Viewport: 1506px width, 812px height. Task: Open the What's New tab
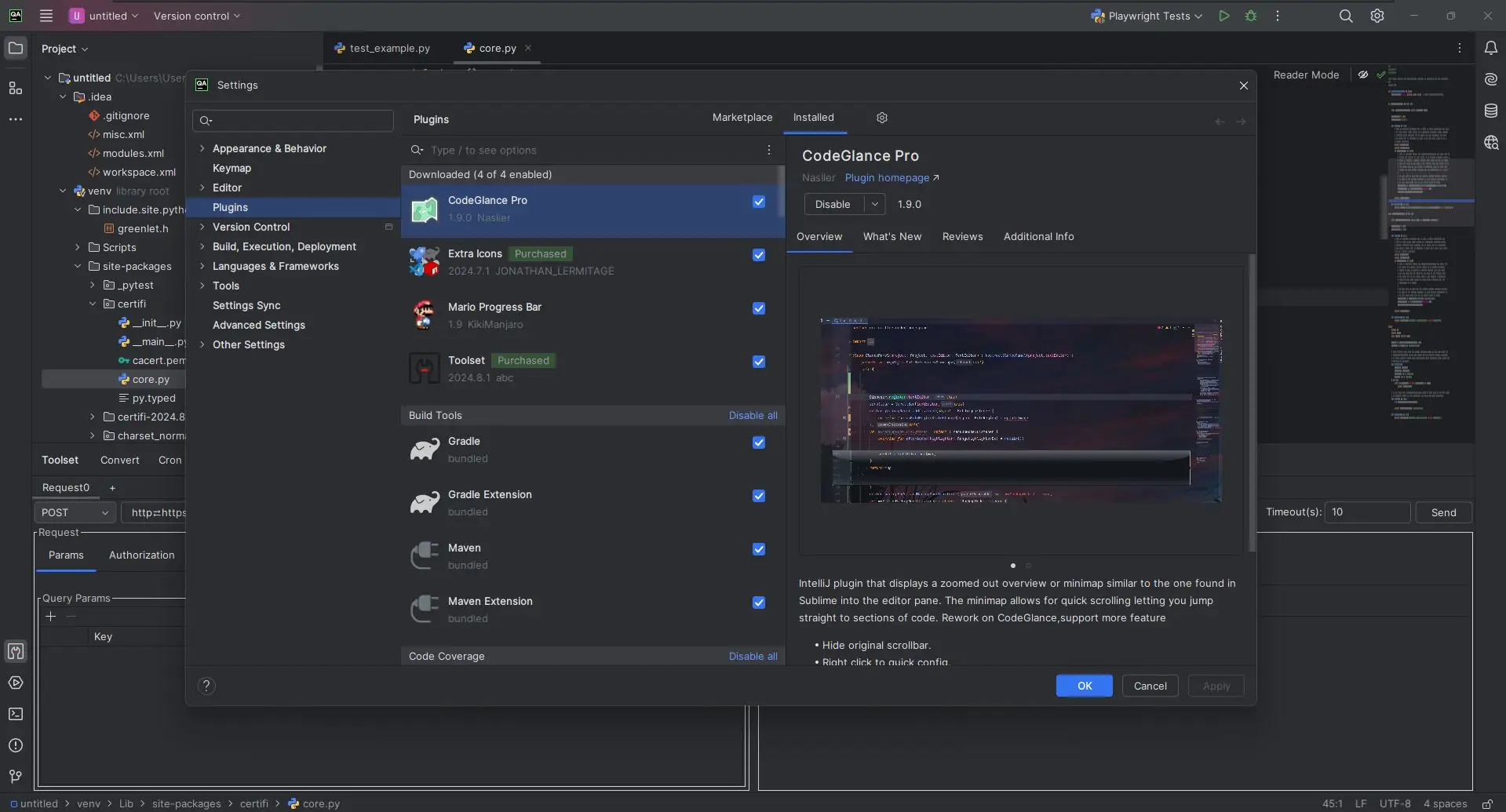pyautogui.click(x=892, y=237)
